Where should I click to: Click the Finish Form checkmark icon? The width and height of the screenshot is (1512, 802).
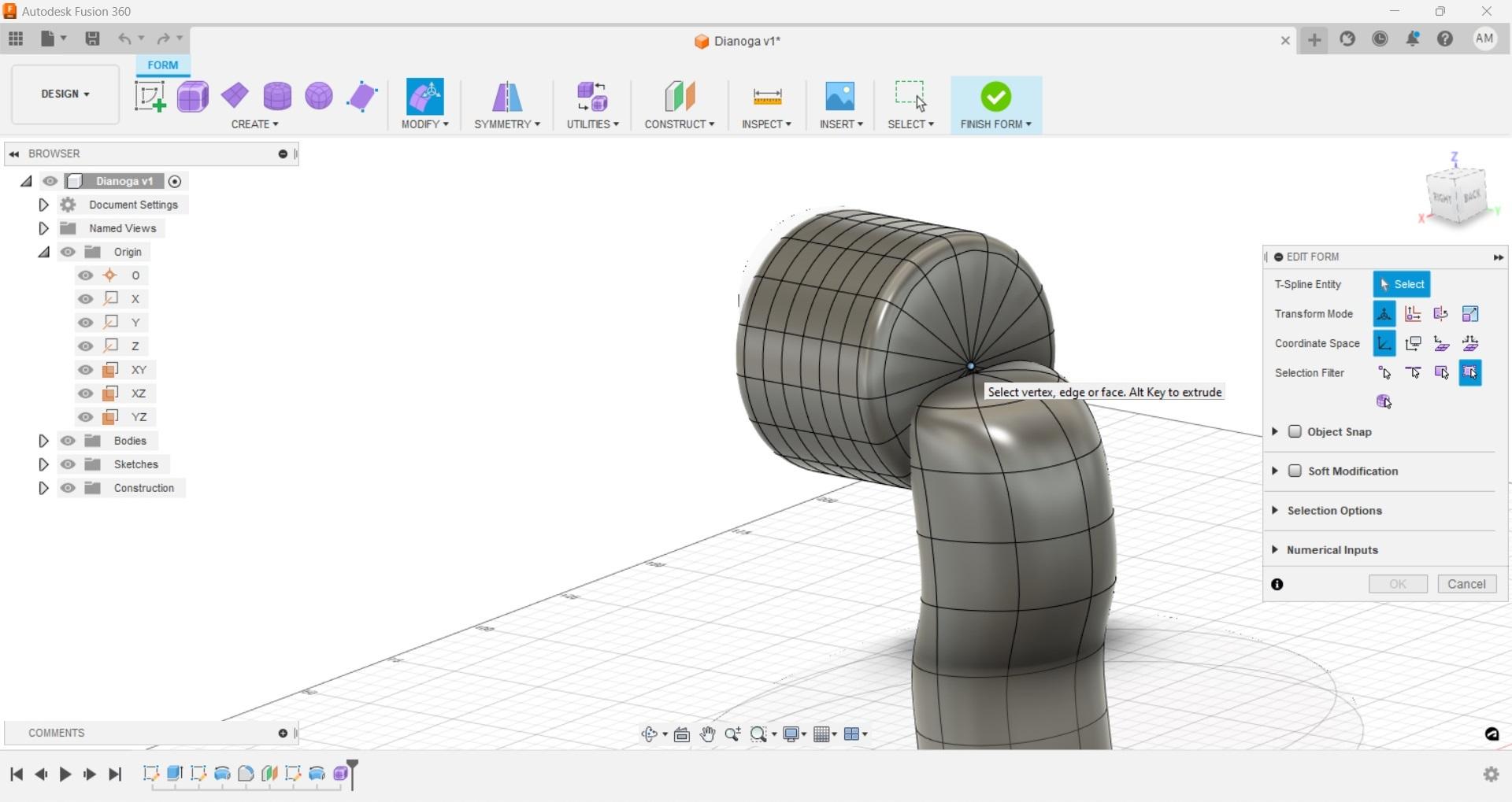point(995,96)
